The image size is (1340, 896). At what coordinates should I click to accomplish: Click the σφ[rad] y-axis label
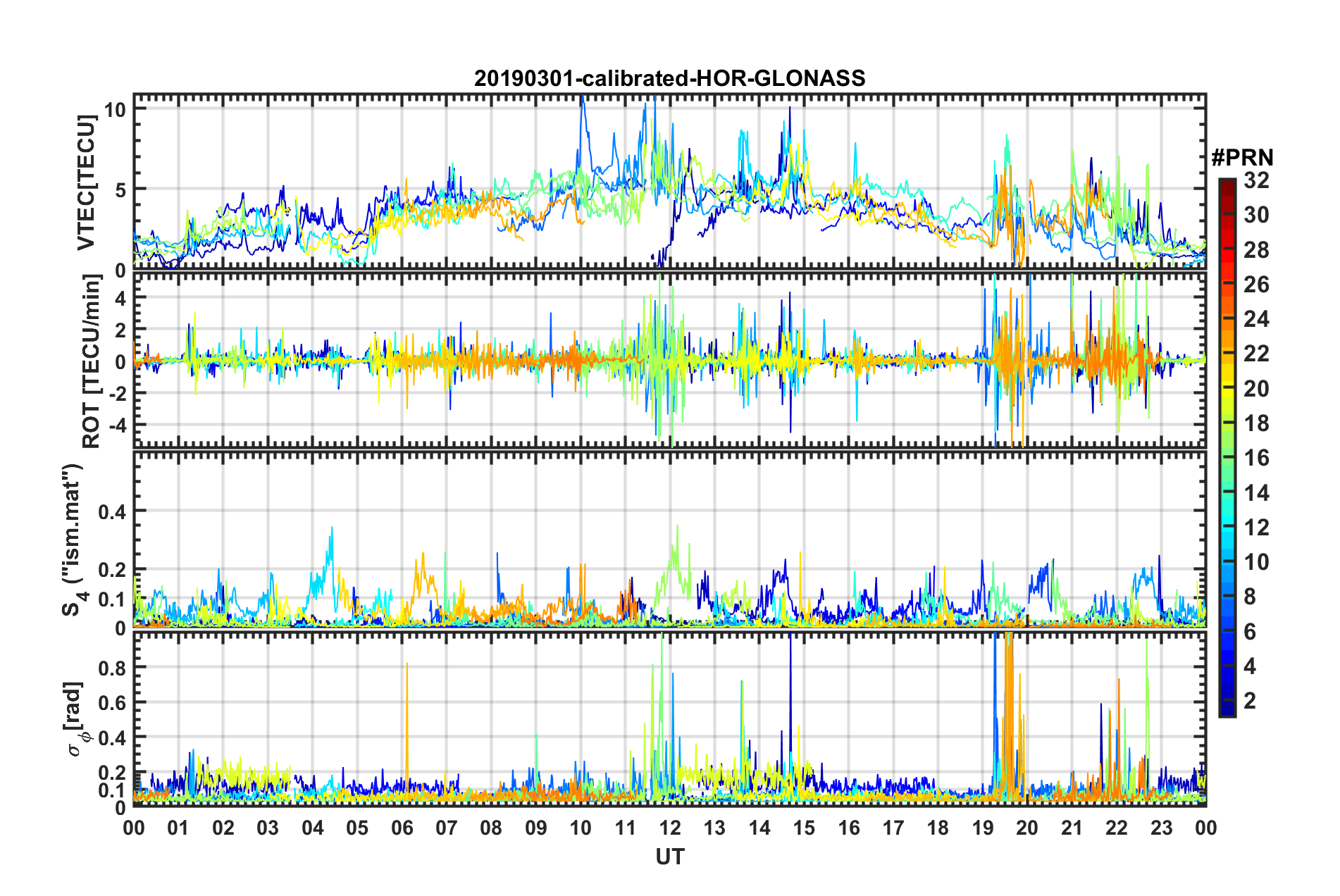pyautogui.click(x=75, y=718)
